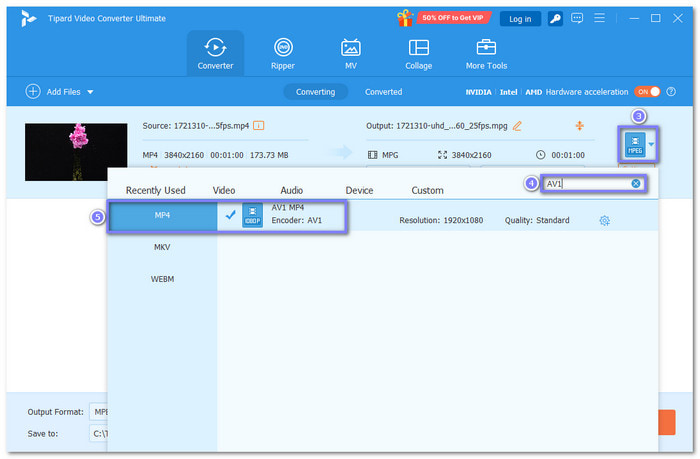
Task: Click the output duration clock icon
Action: click(x=540, y=155)
